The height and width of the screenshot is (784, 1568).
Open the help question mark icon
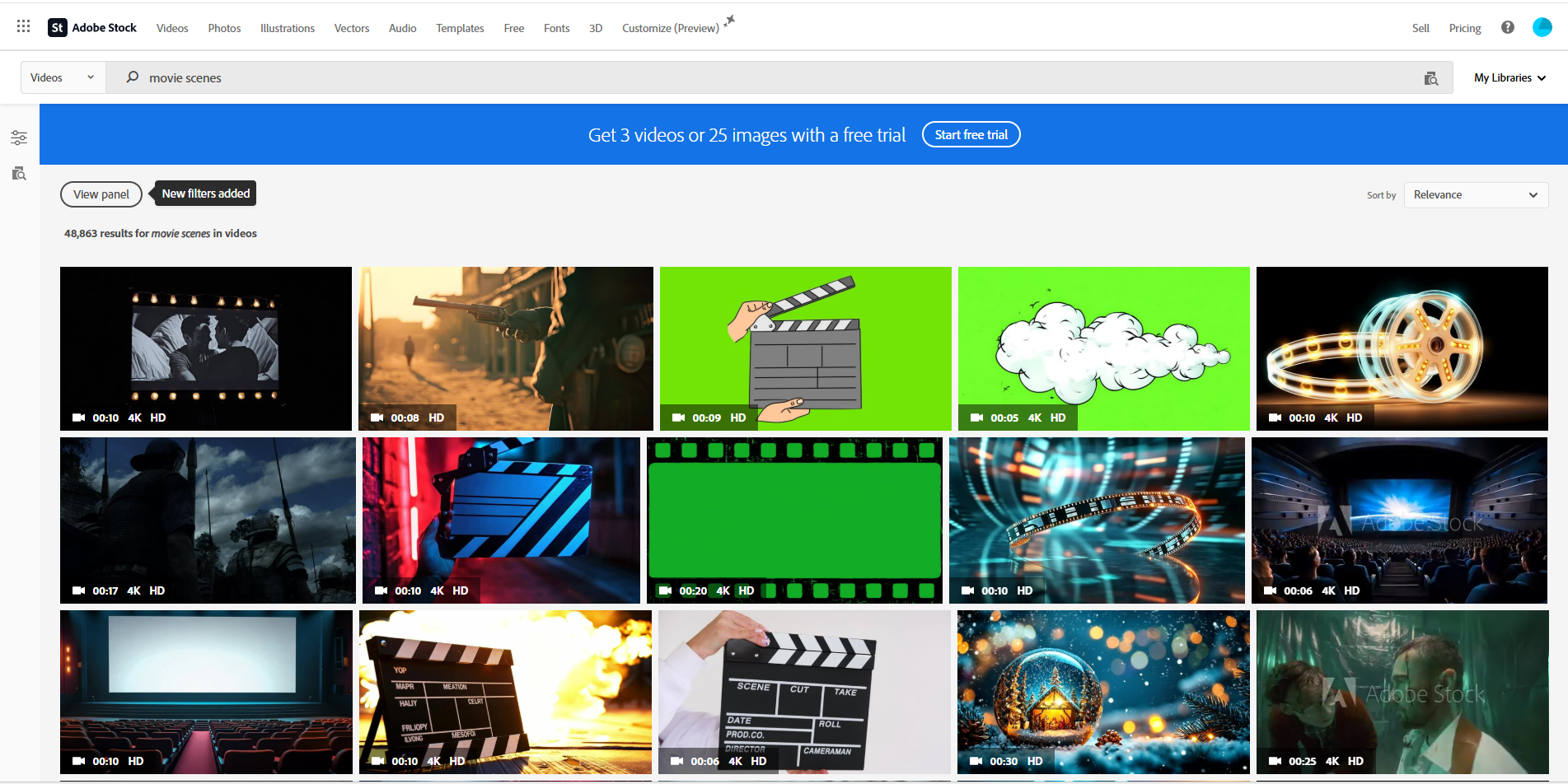click(x=1507, y=27)
